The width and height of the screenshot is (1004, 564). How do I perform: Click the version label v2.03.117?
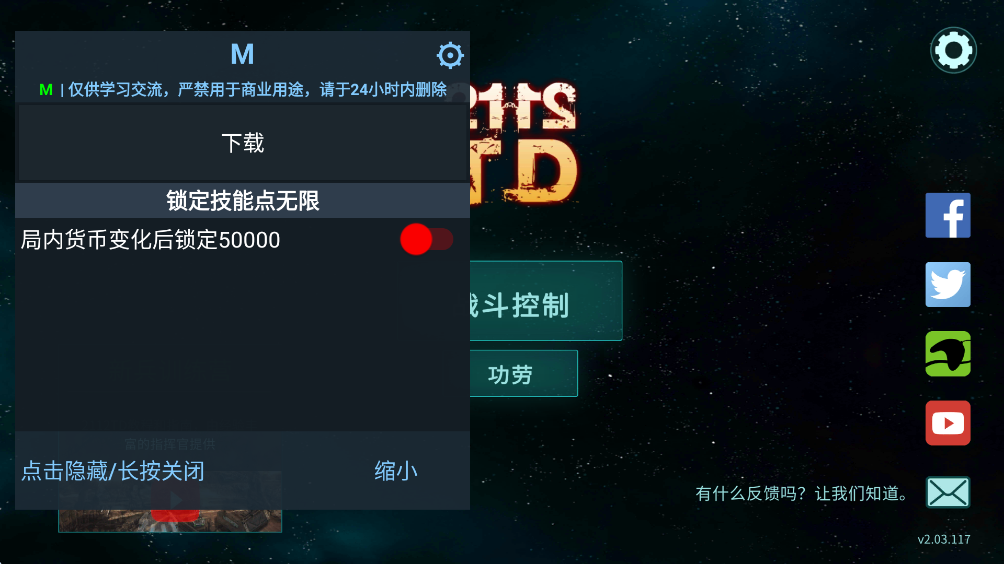pyautogui.click(x=944, y=540)
